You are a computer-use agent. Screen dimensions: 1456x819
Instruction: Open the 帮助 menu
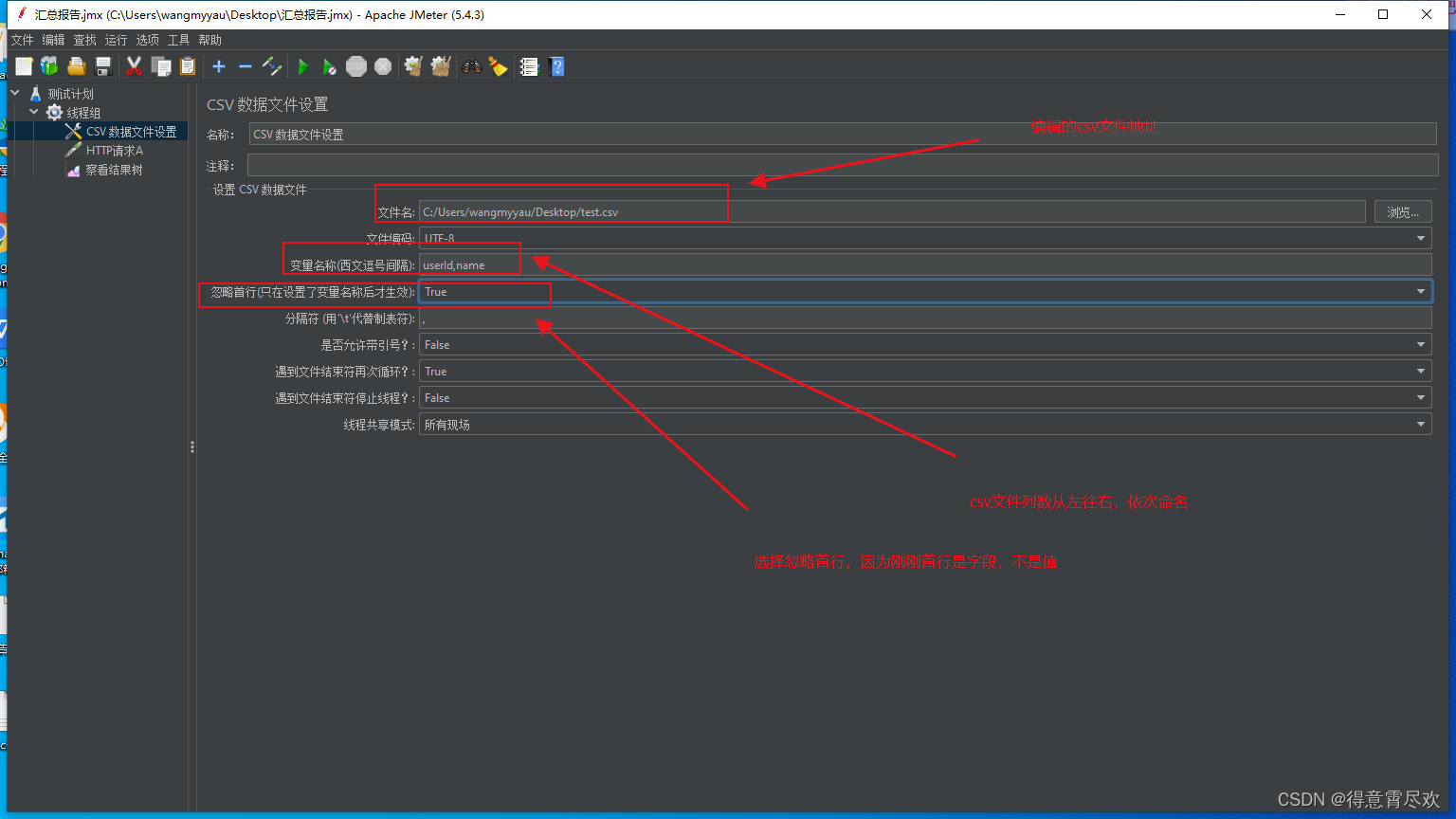(x=209, y=40)
